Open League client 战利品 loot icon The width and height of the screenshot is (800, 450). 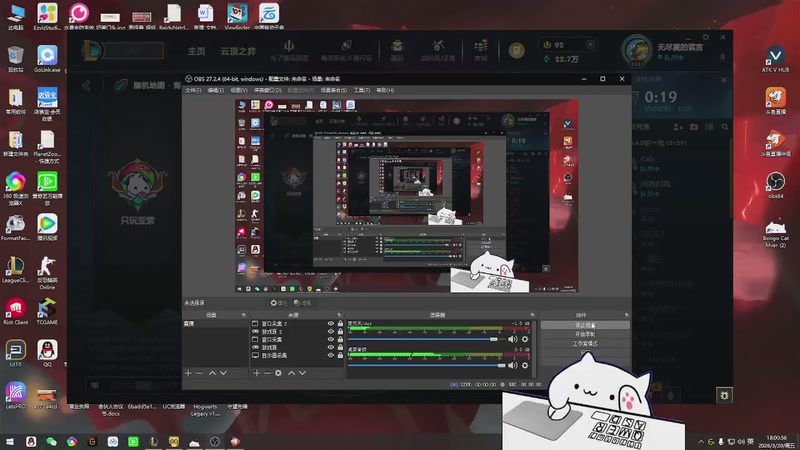438,51
